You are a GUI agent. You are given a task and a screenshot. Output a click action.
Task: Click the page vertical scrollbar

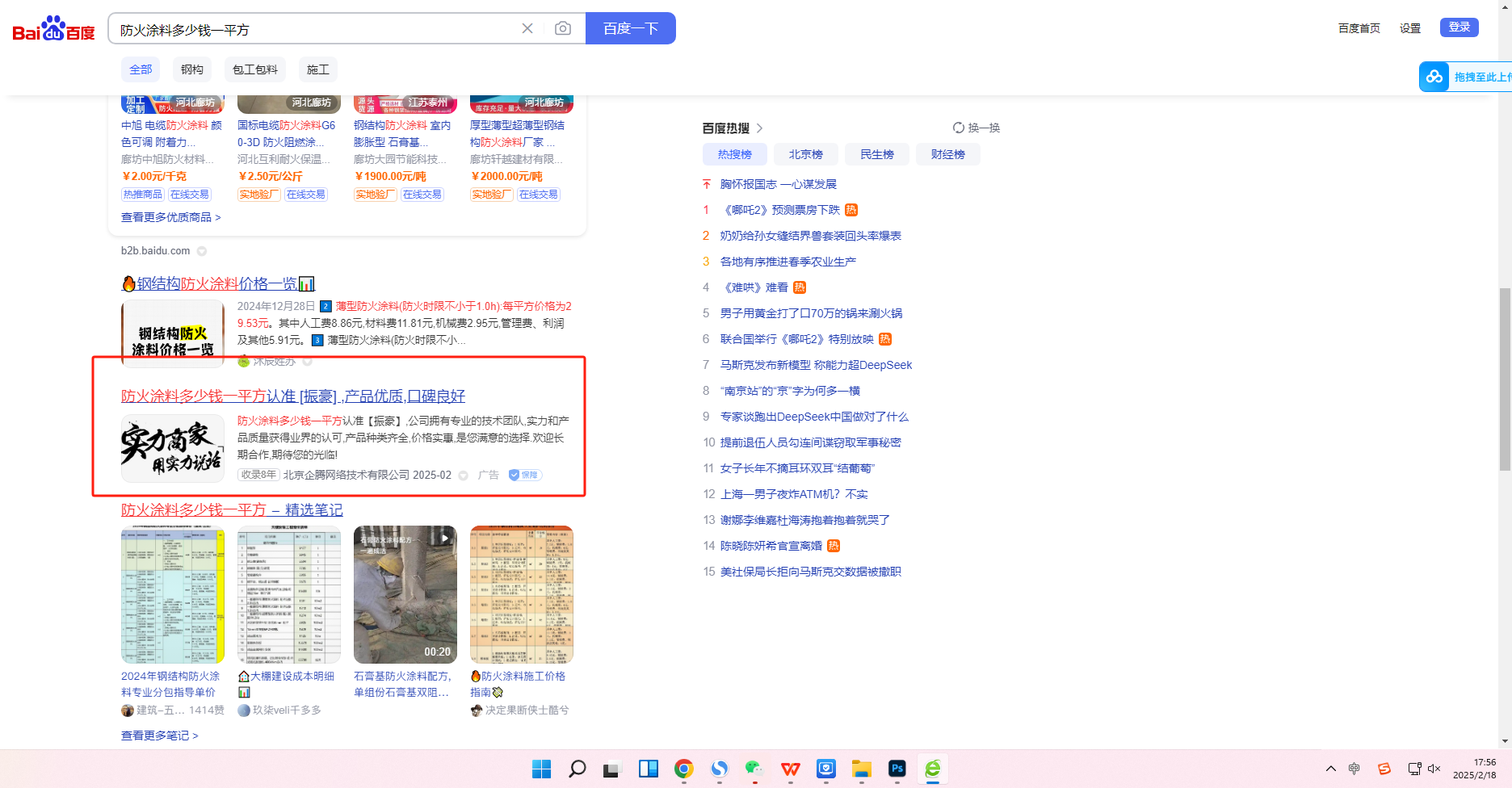1504,379
